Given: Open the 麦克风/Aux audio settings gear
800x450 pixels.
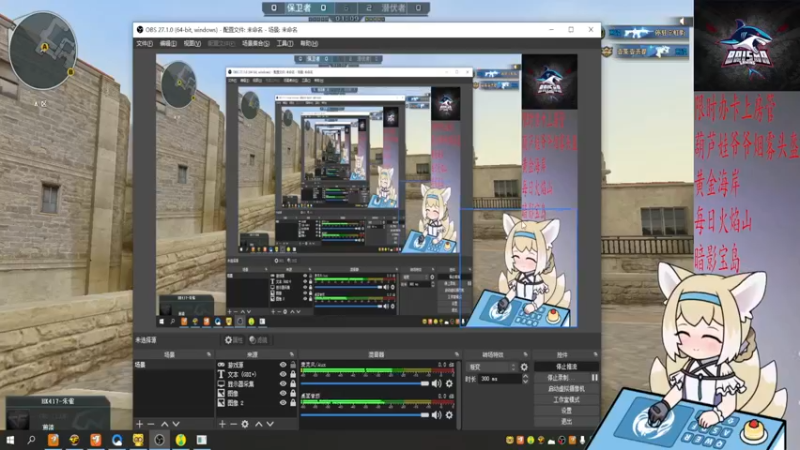Looking at the screenshot, I should (x=449, y=383).
